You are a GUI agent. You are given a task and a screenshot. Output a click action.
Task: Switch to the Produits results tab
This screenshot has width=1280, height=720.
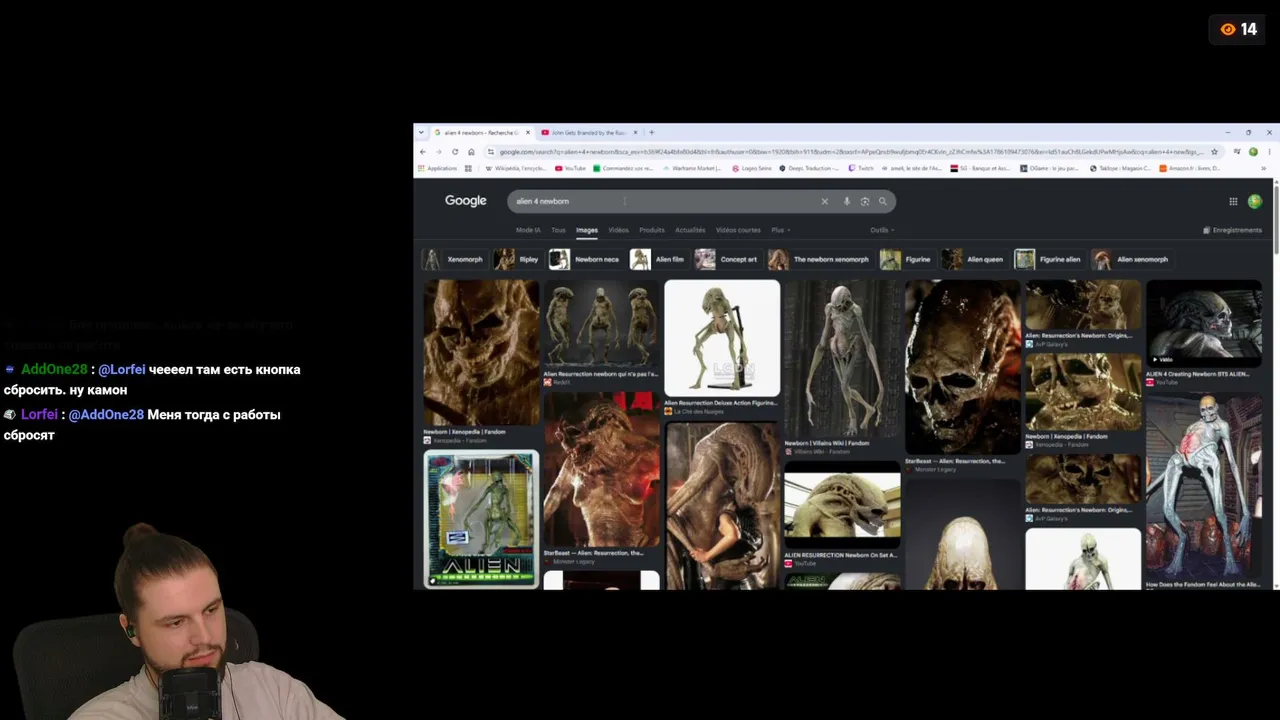tap(652, 230)
